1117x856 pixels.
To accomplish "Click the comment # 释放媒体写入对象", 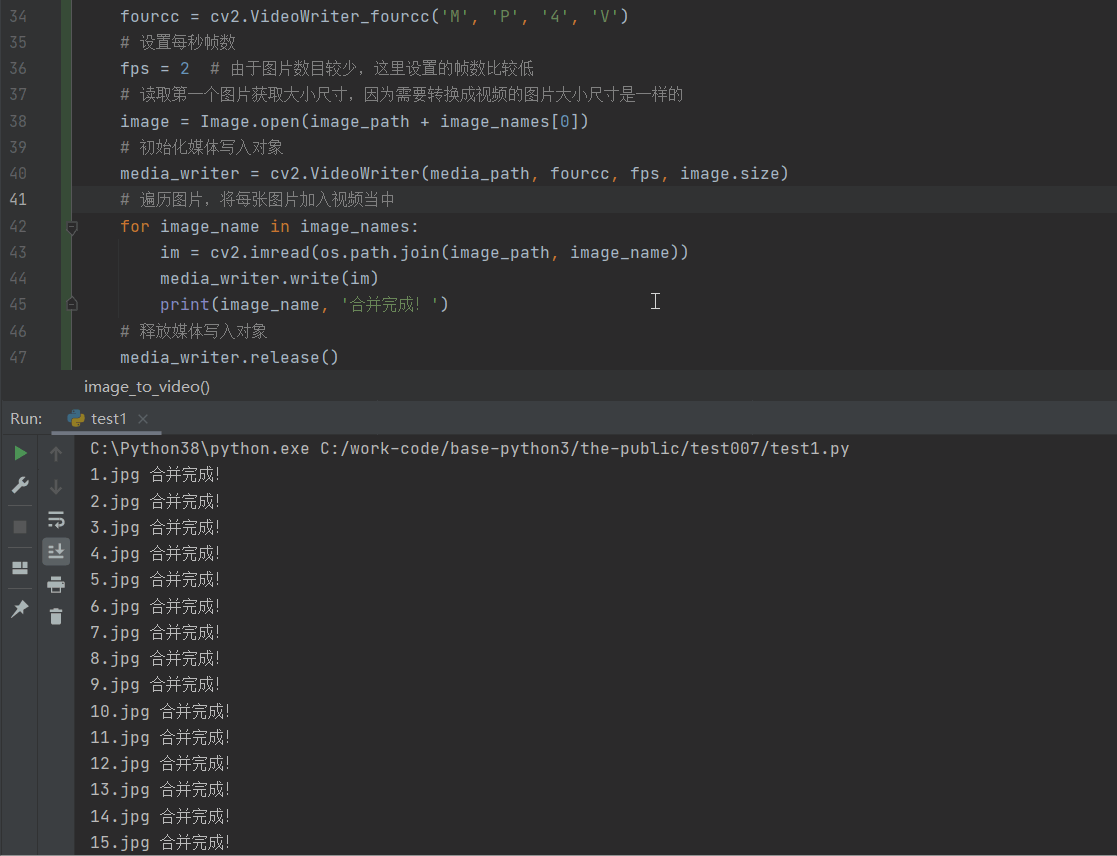I will pos(193,331).
